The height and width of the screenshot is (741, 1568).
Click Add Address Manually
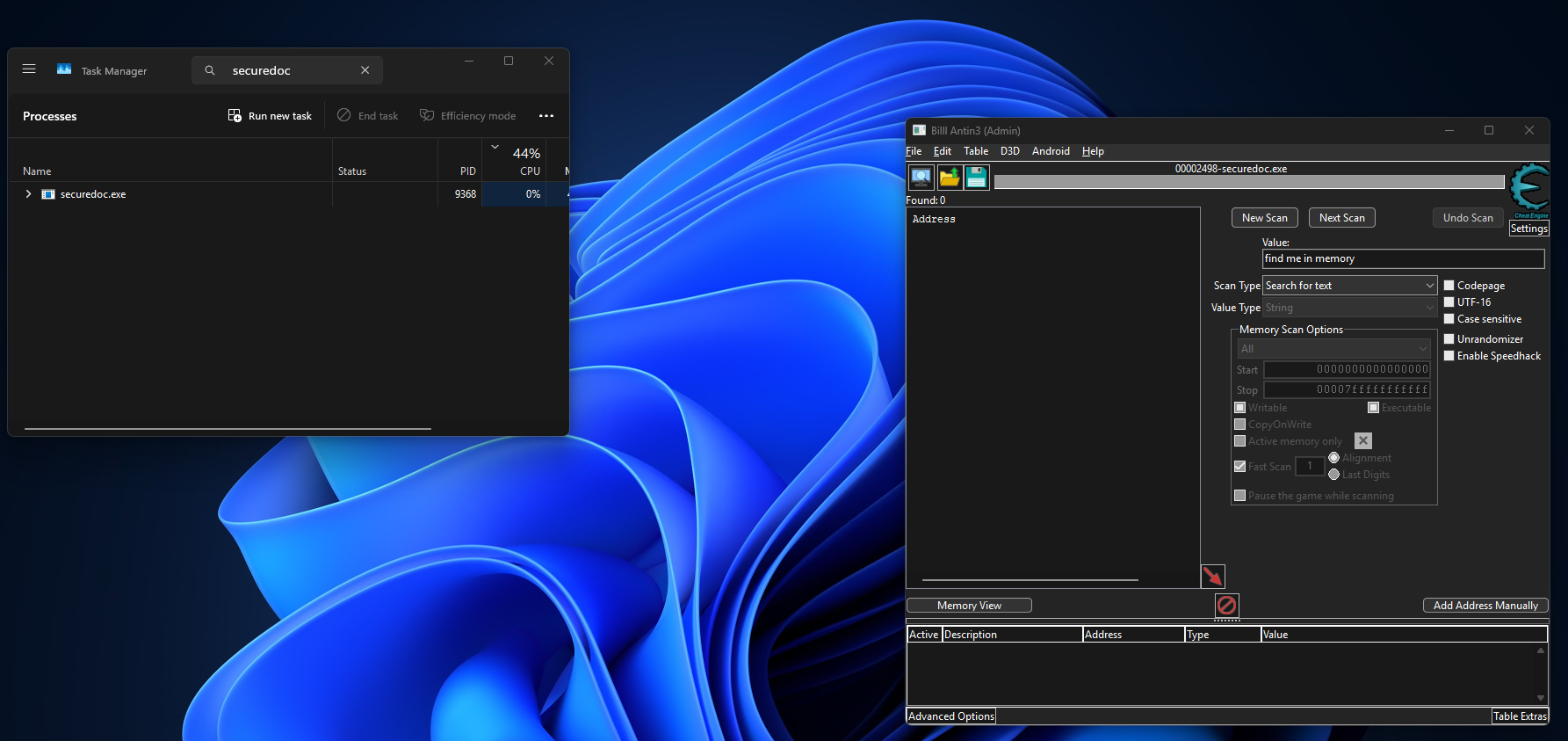click(1485, 606)
